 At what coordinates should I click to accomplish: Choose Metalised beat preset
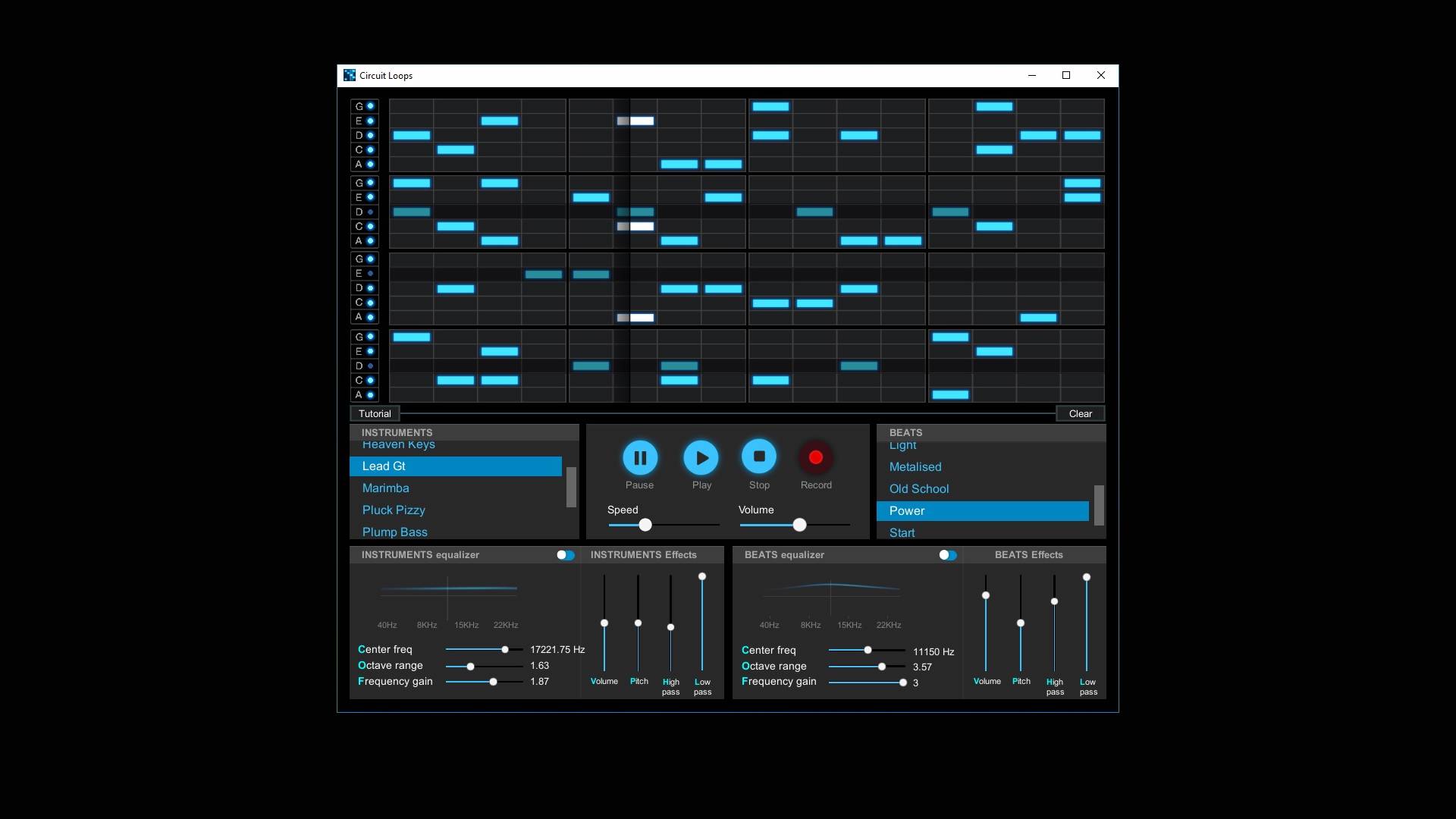pyautogui.click(x=915, y=466)
